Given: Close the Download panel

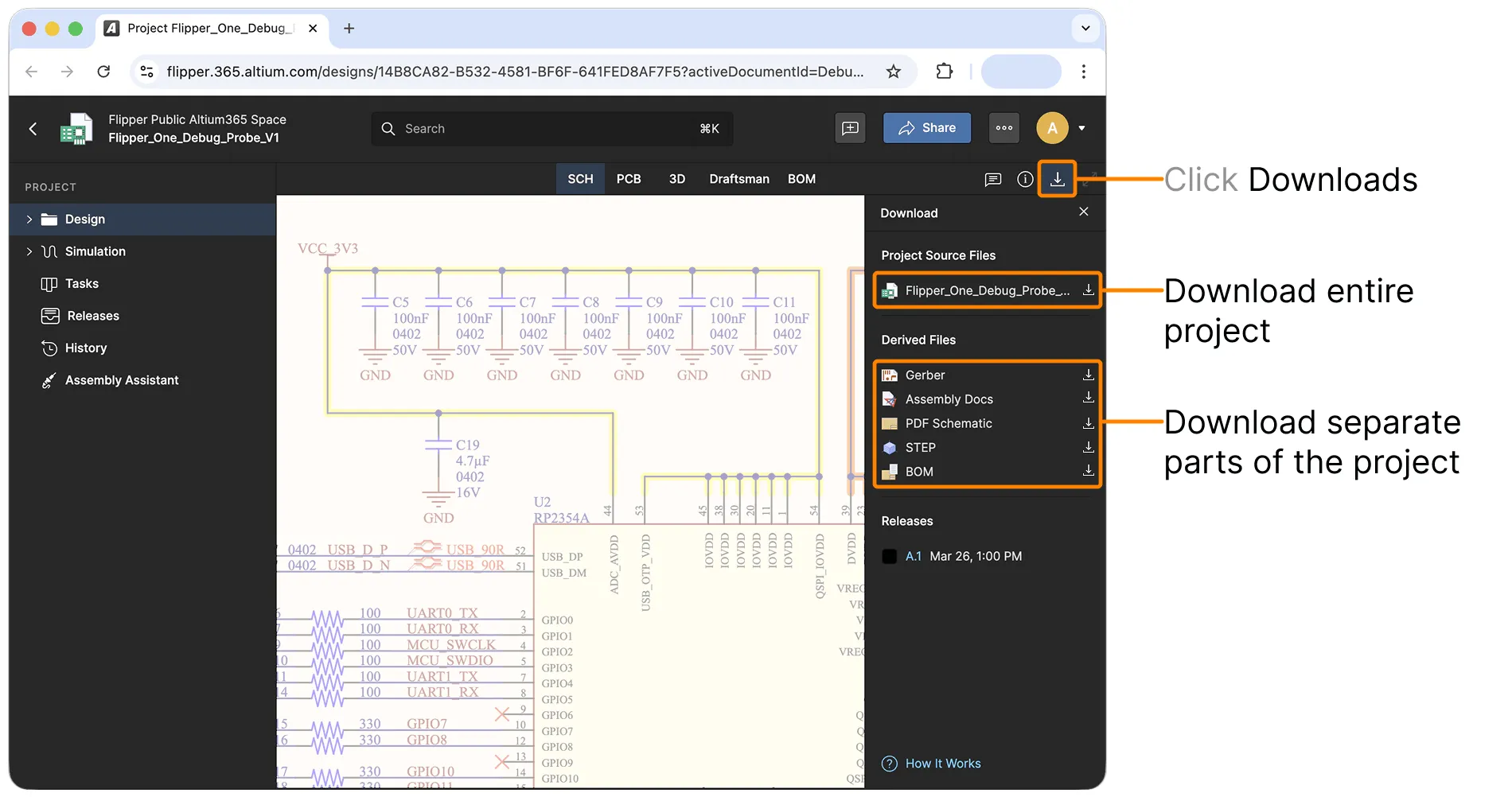Looking at the screenshot, I should coord(1083,212).
